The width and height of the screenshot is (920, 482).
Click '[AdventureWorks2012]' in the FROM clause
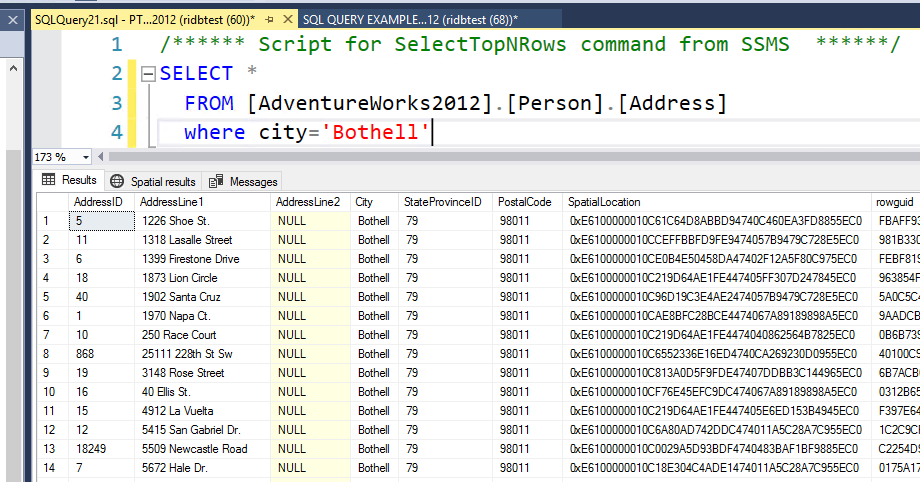[x=370, y=103]
